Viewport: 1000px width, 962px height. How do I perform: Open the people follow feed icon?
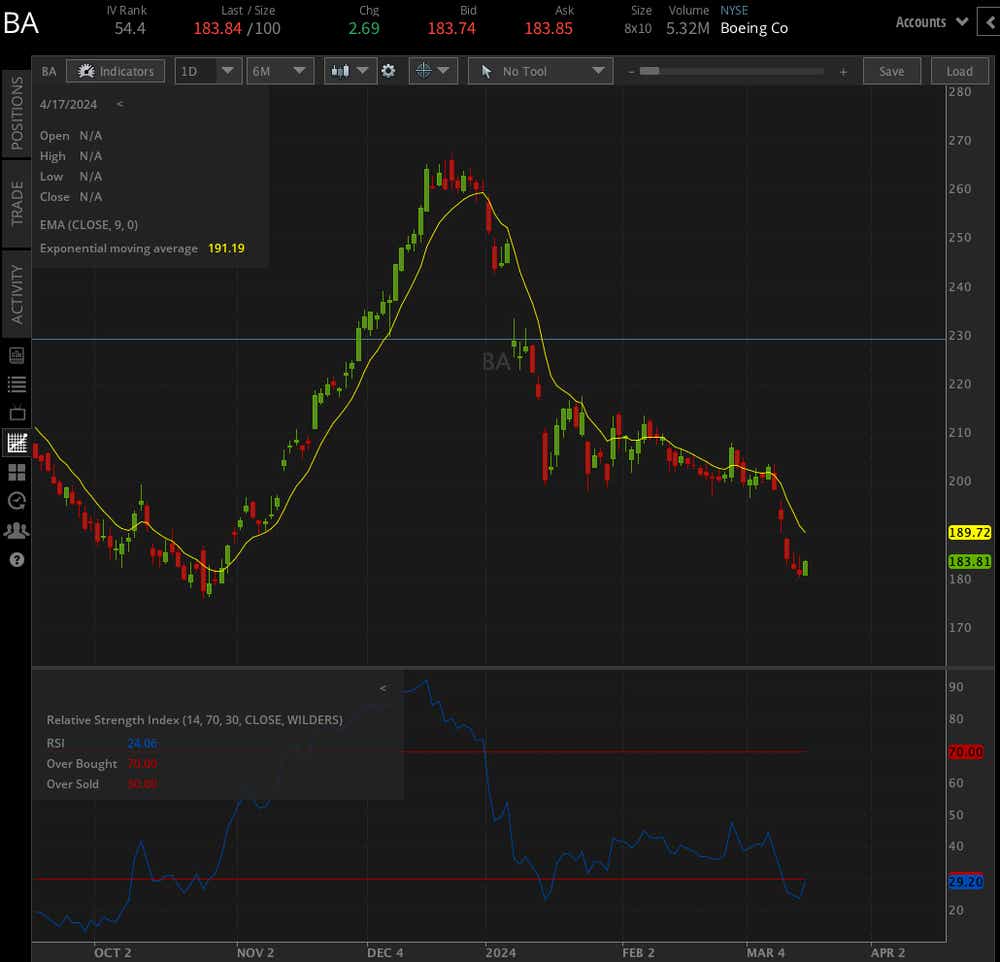coord(17,530)
